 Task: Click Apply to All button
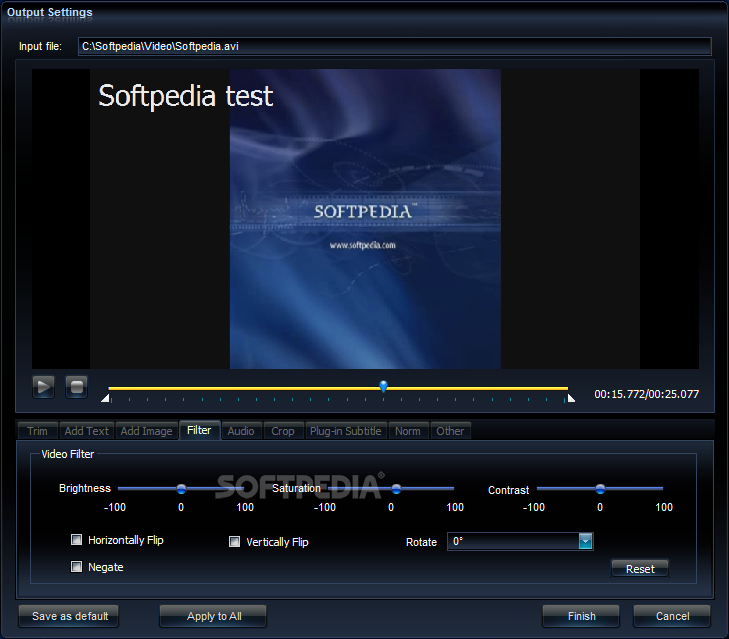click(213, 616)
